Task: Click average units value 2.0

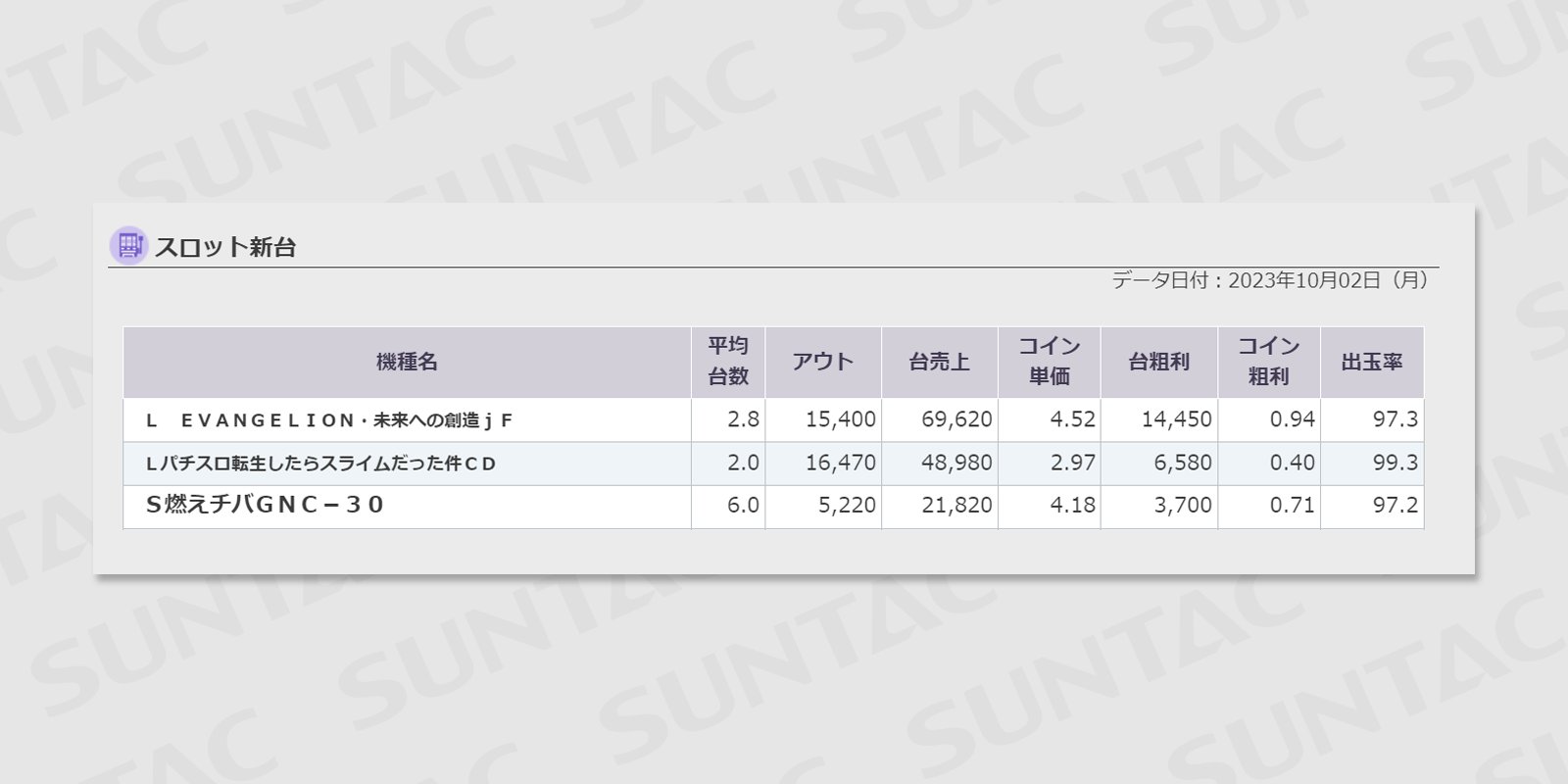Action: [x=743, y=463]
